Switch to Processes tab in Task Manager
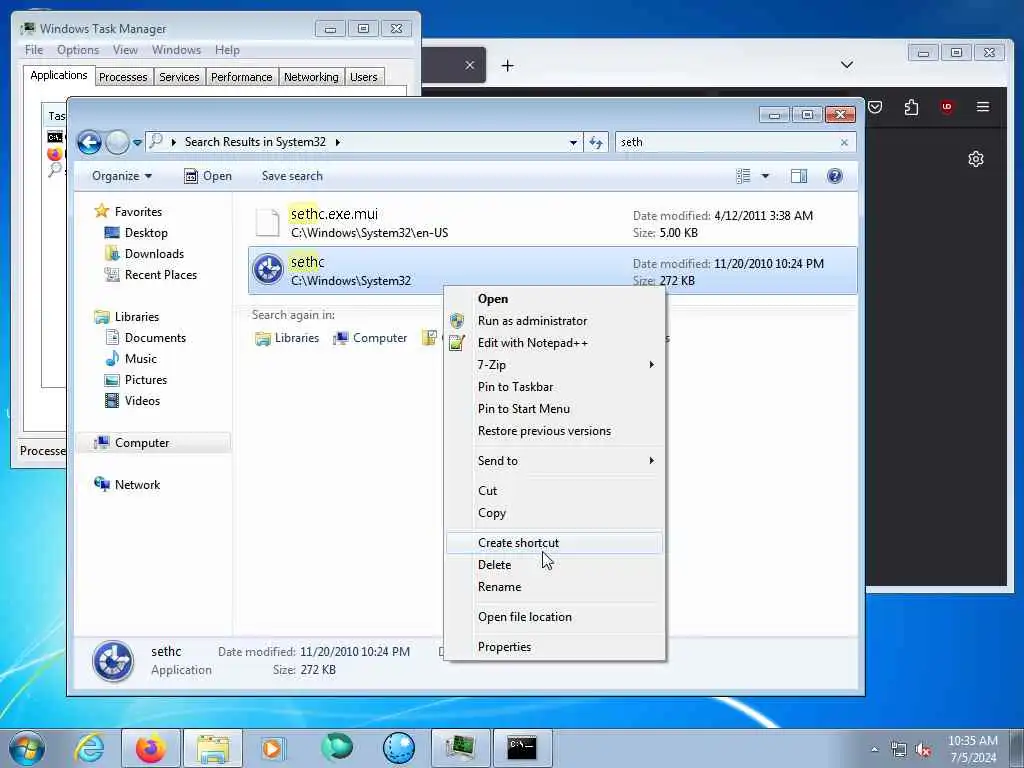Screen dimensions: 1024x768 click(123, 77)
